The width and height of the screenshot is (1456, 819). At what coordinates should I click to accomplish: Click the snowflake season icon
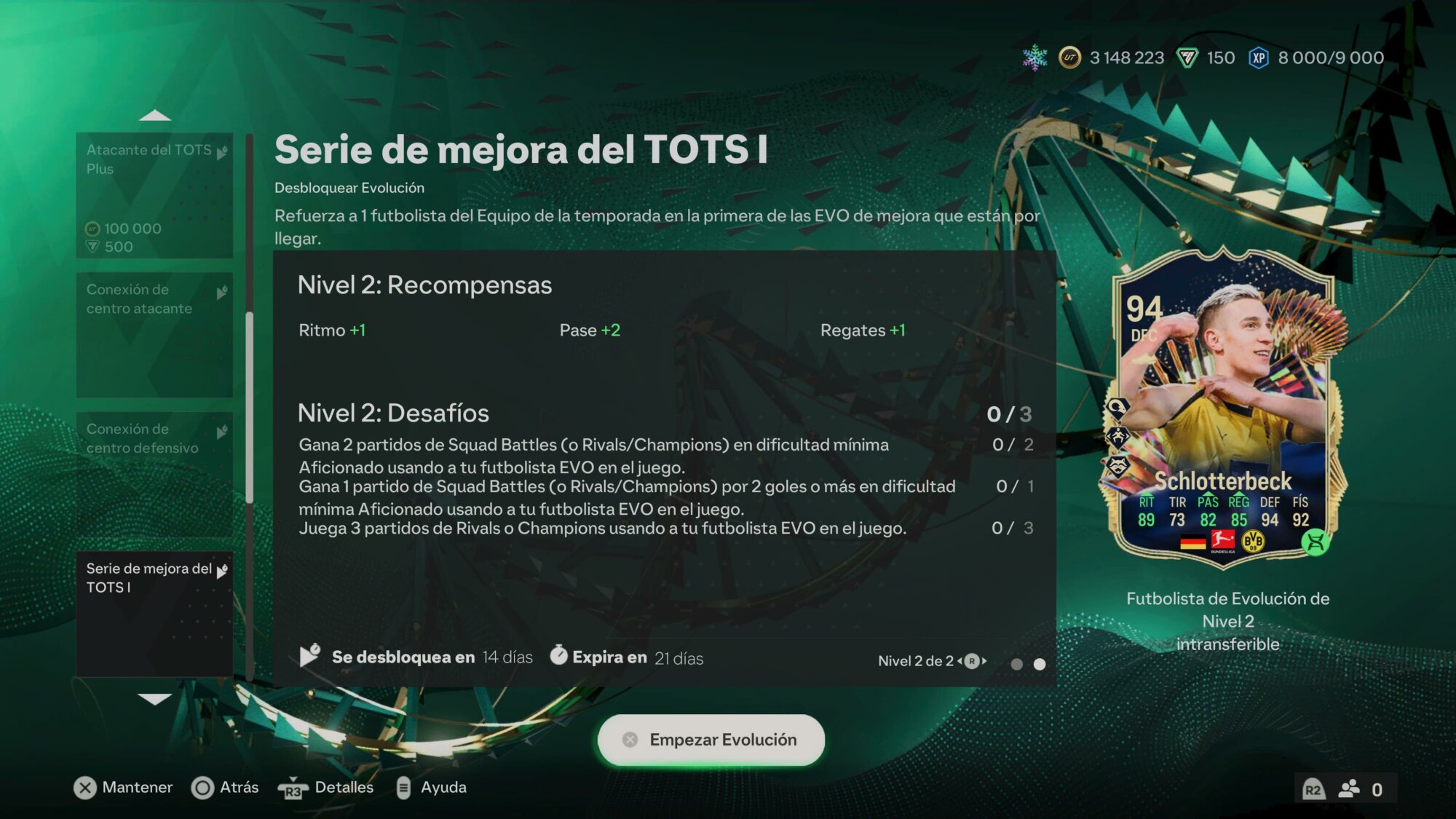click(x=1034, y=58)
